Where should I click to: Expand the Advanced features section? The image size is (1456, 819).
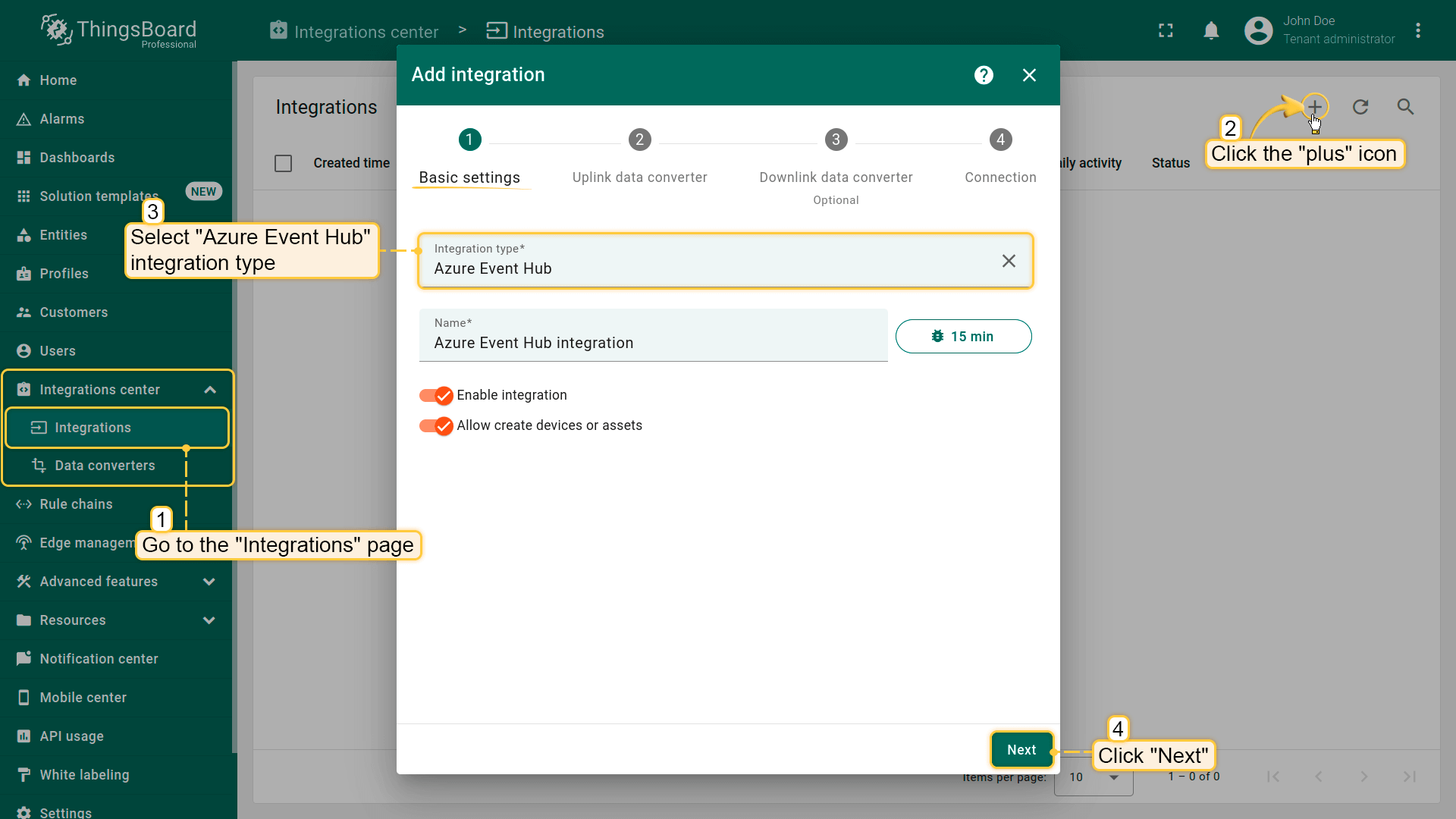pyautogui.click(x=209, y=582)
